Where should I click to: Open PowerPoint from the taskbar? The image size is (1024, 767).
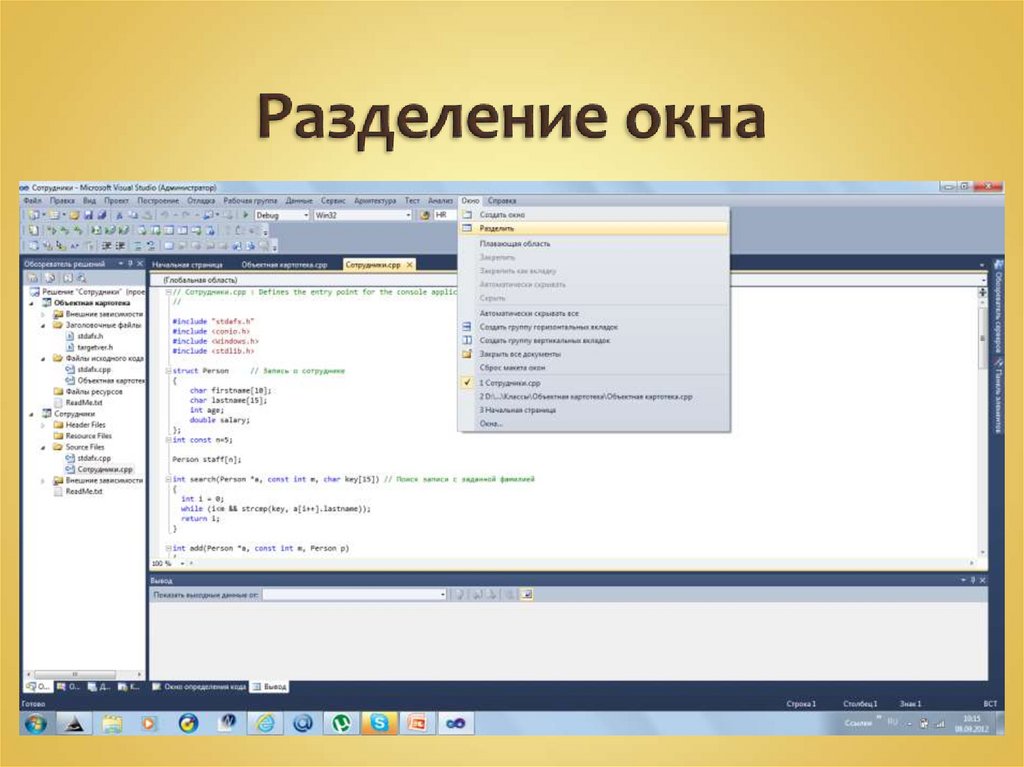click(x=417, y=723)
